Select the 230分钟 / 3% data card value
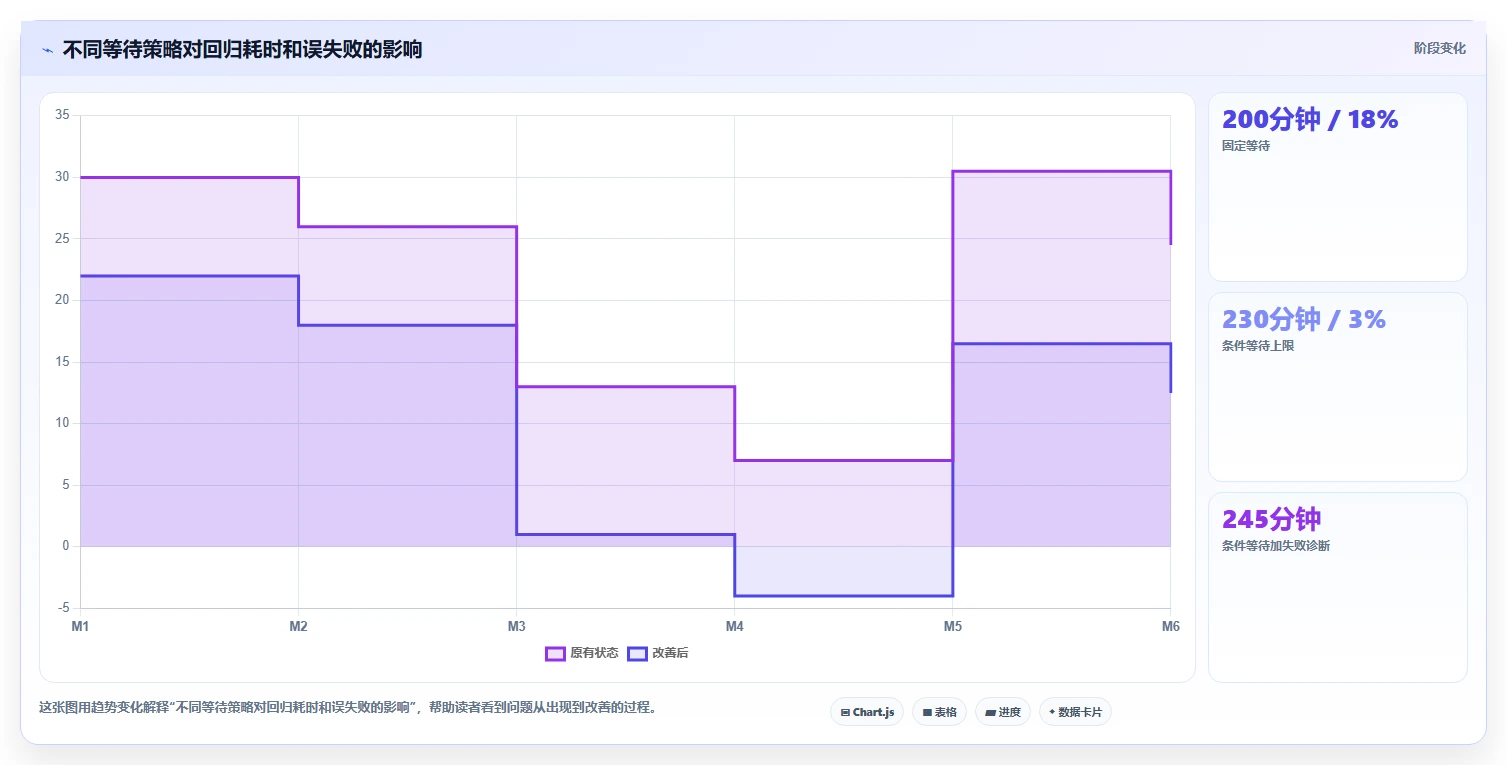 (x=1304, y=319)
